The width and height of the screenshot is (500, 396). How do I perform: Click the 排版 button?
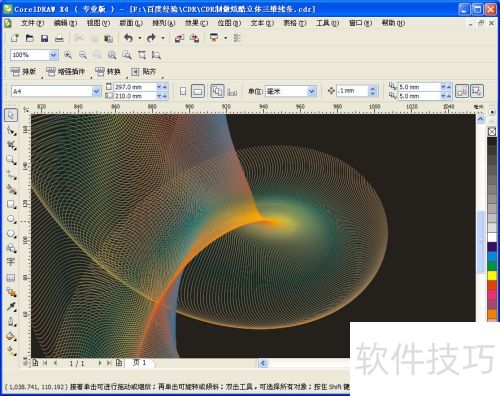point(23,71)
